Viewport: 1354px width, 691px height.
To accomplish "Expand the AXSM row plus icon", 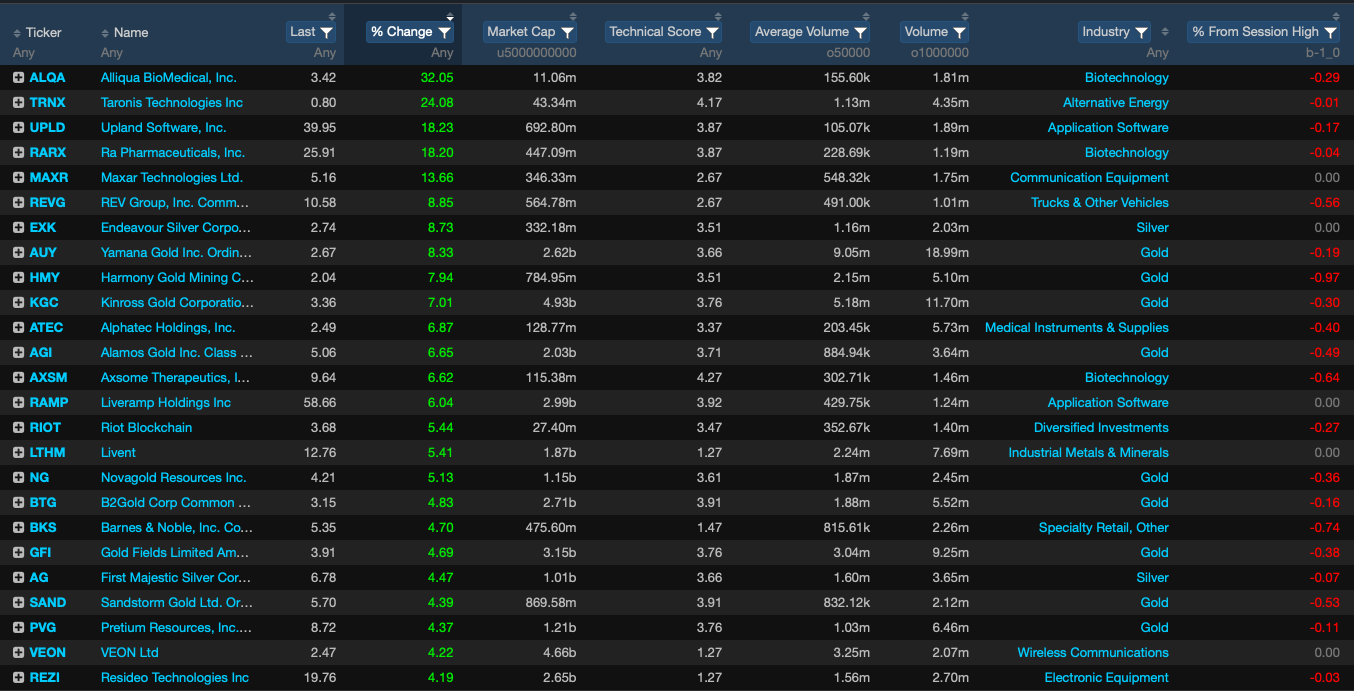I will [x=18, y=378].
